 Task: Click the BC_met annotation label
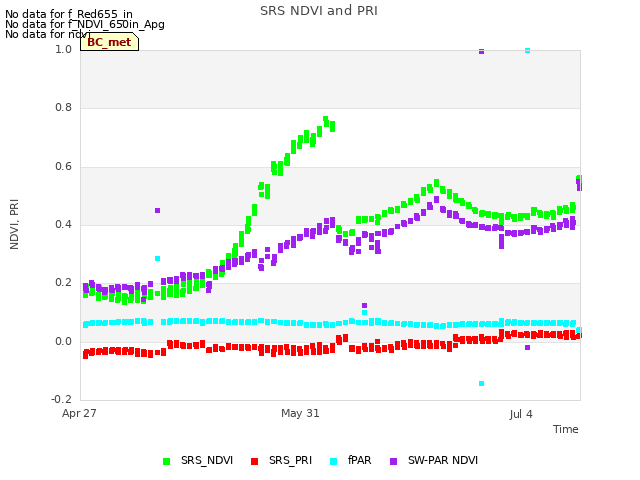pyautogui.click(x=109, y=42)
